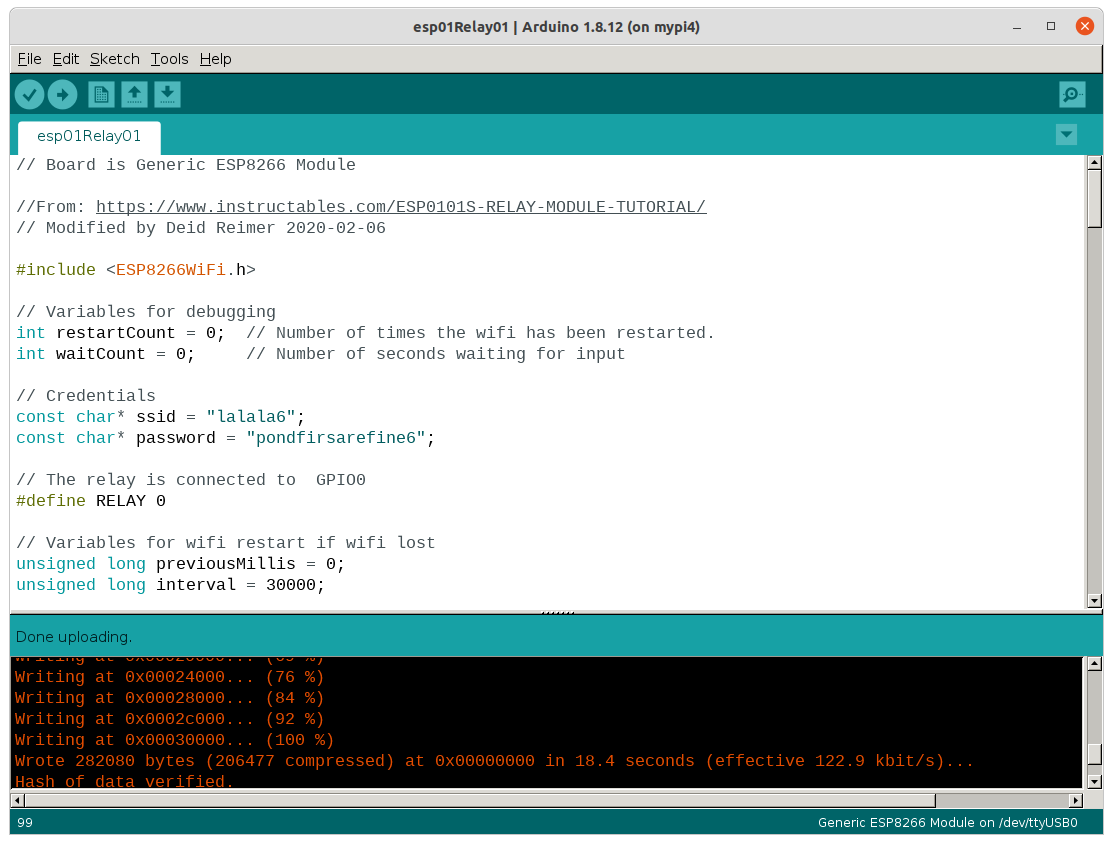
Task: Click console scrollbar up arrow
Action: coord(1095,664)
